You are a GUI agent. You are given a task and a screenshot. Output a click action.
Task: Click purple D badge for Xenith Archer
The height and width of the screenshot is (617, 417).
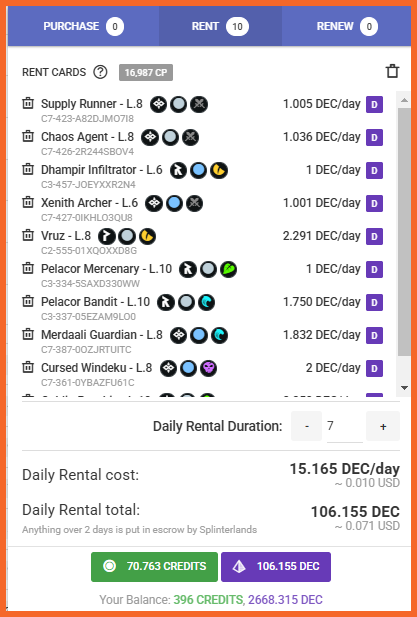[375, 203]
